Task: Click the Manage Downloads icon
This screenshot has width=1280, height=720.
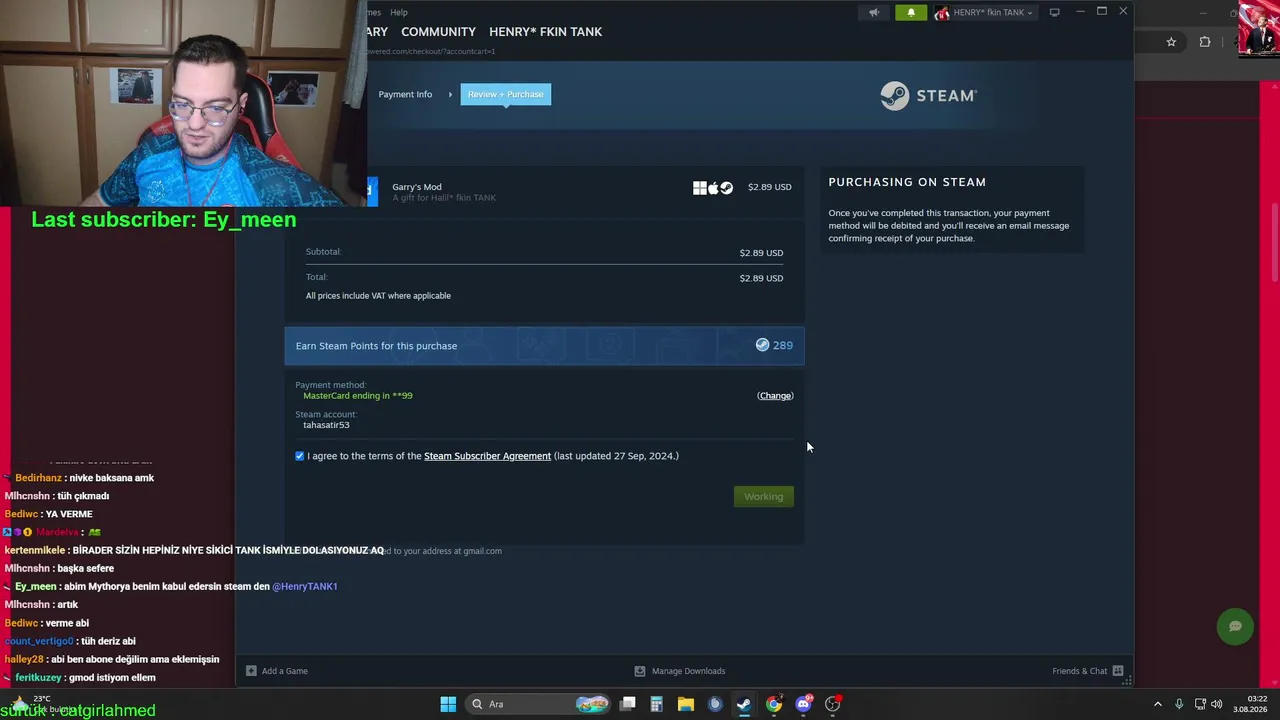Action: pyautogui.click(x=640, y=671)
